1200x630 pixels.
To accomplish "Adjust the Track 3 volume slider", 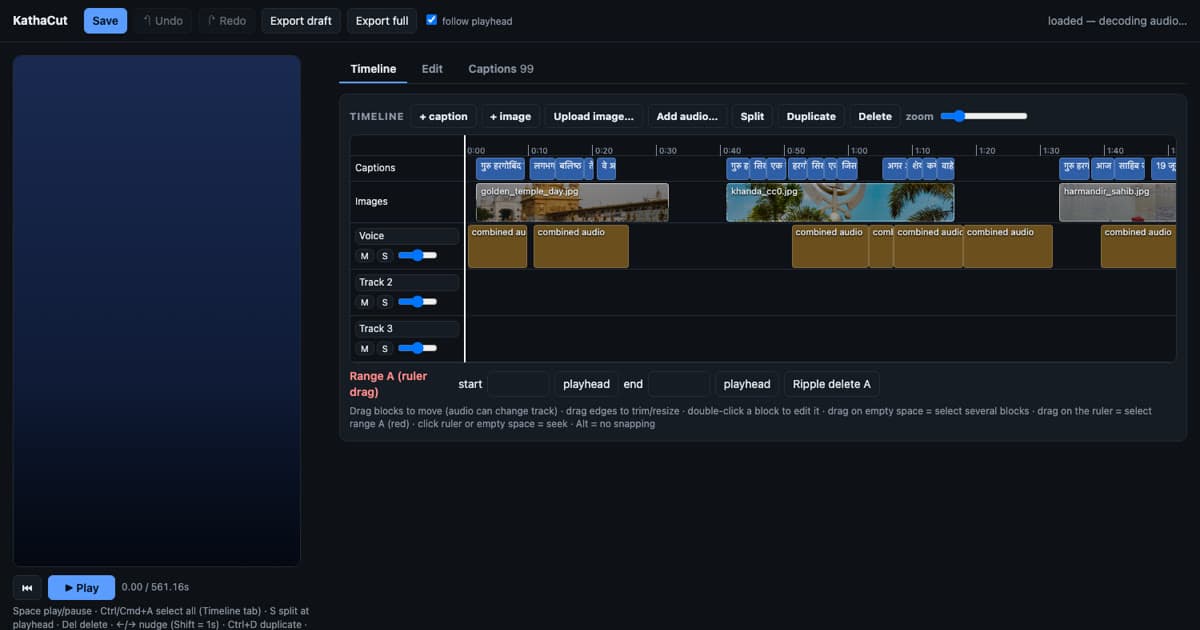I will click(x=417, y=347).
